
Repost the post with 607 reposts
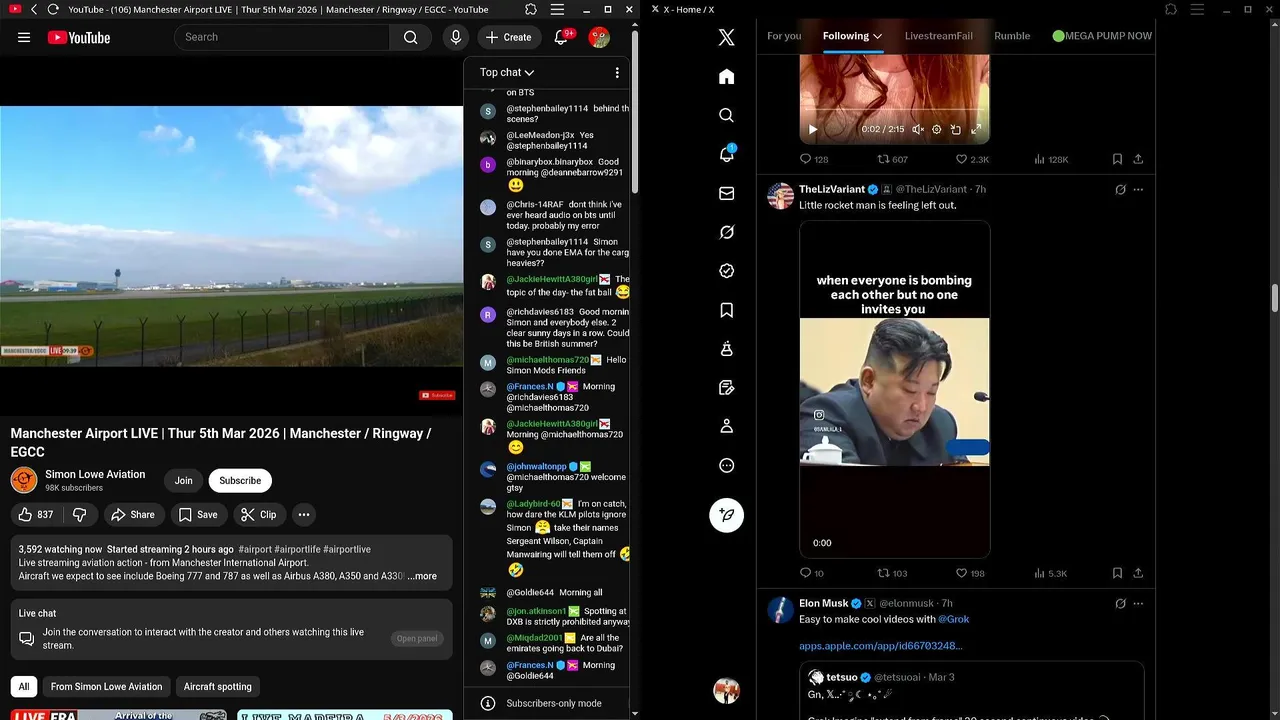[x=892, y=159]
